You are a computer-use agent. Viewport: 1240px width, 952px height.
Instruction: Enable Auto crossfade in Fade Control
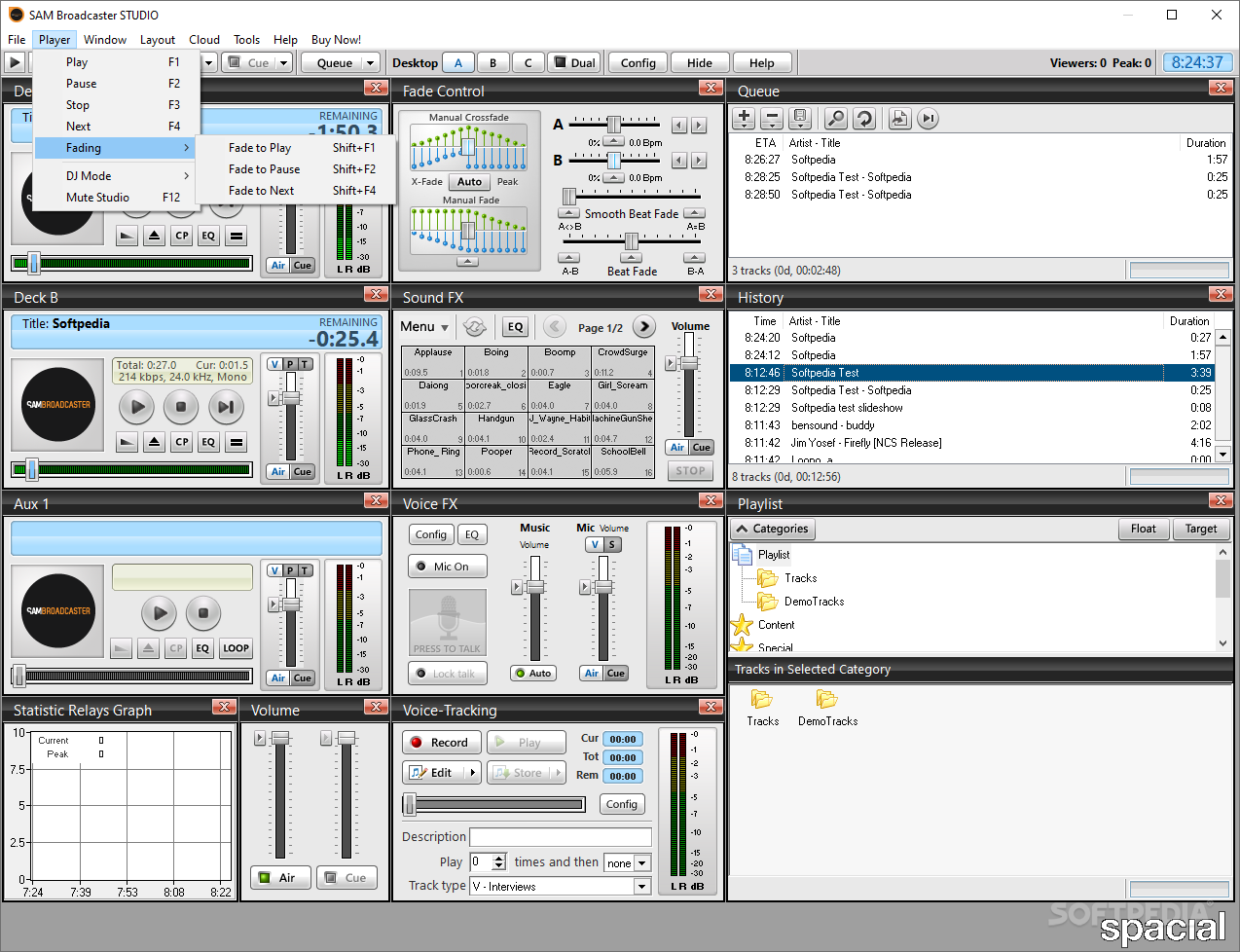pyautogui.click(x=469, y=182)
